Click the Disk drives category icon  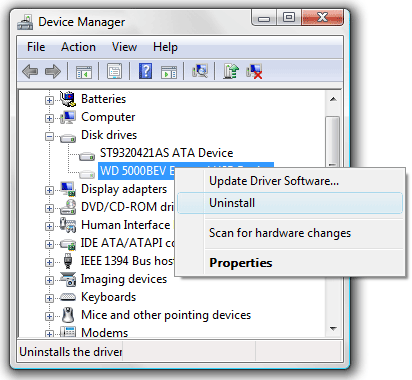68,137
